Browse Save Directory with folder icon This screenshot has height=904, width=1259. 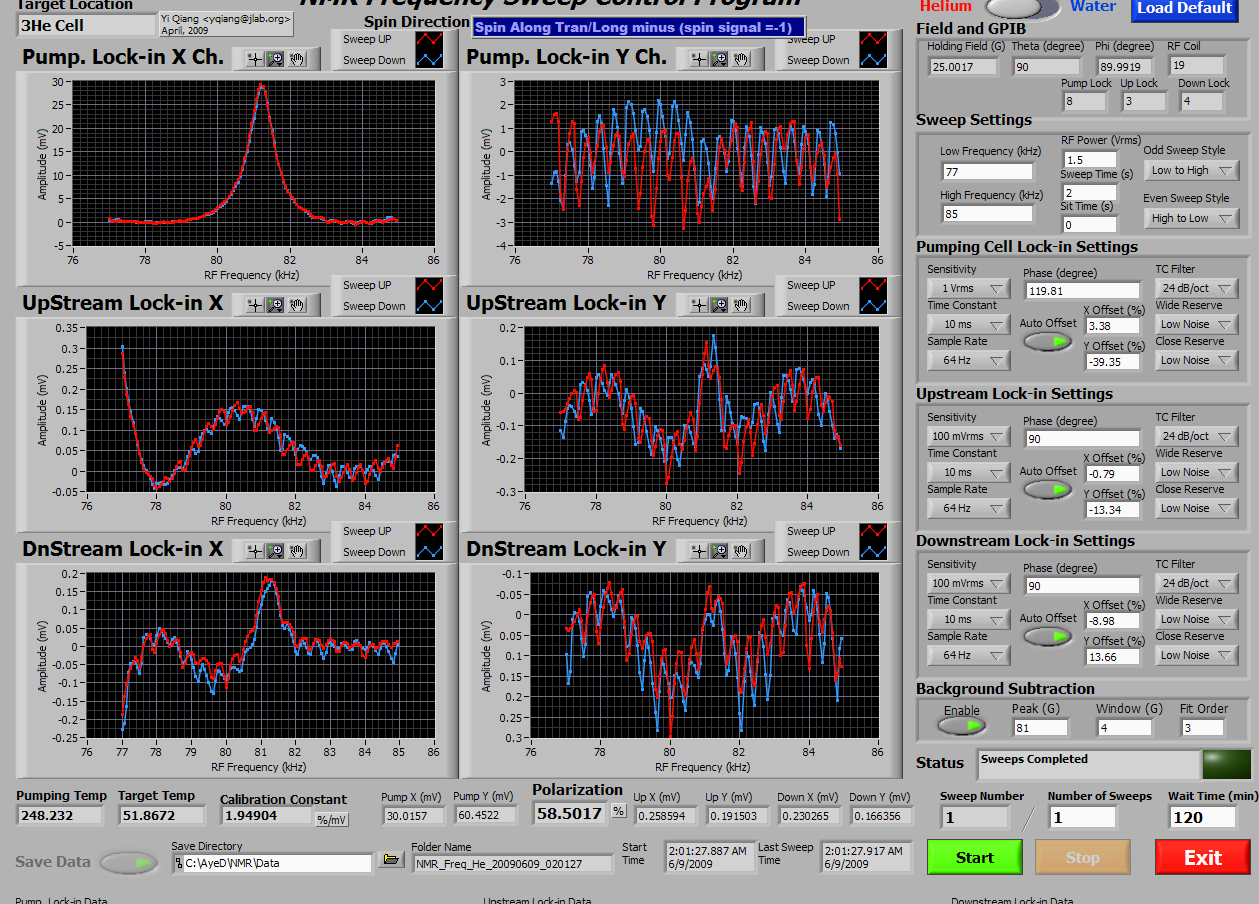pyautogui.click(x=390, y=861)
